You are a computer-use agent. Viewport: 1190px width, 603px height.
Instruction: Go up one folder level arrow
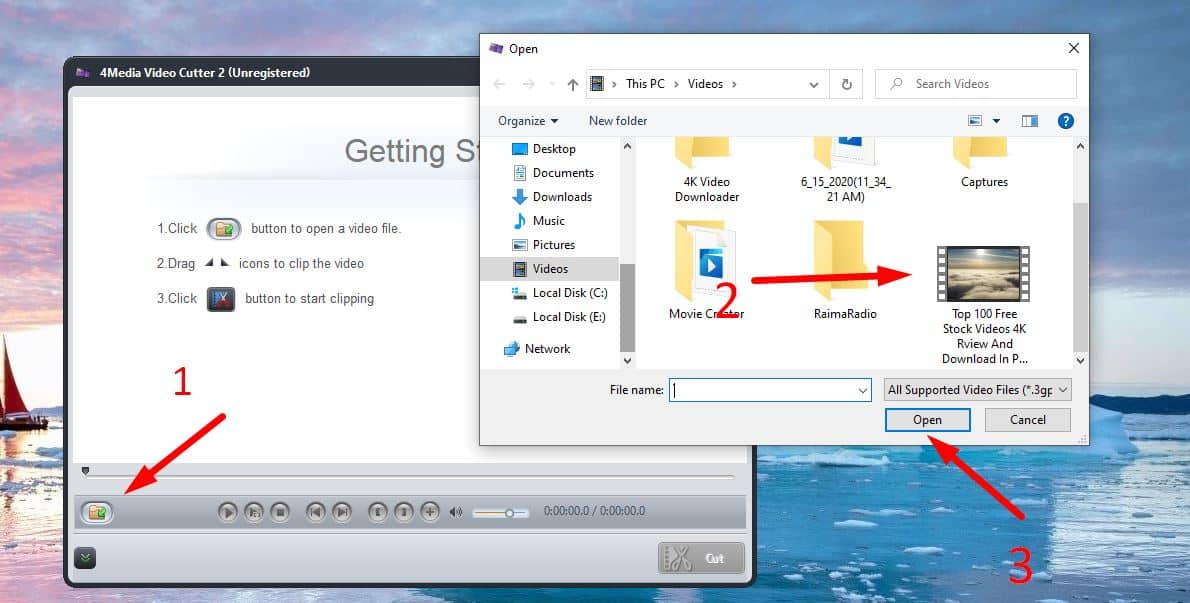tap(572, 84)
